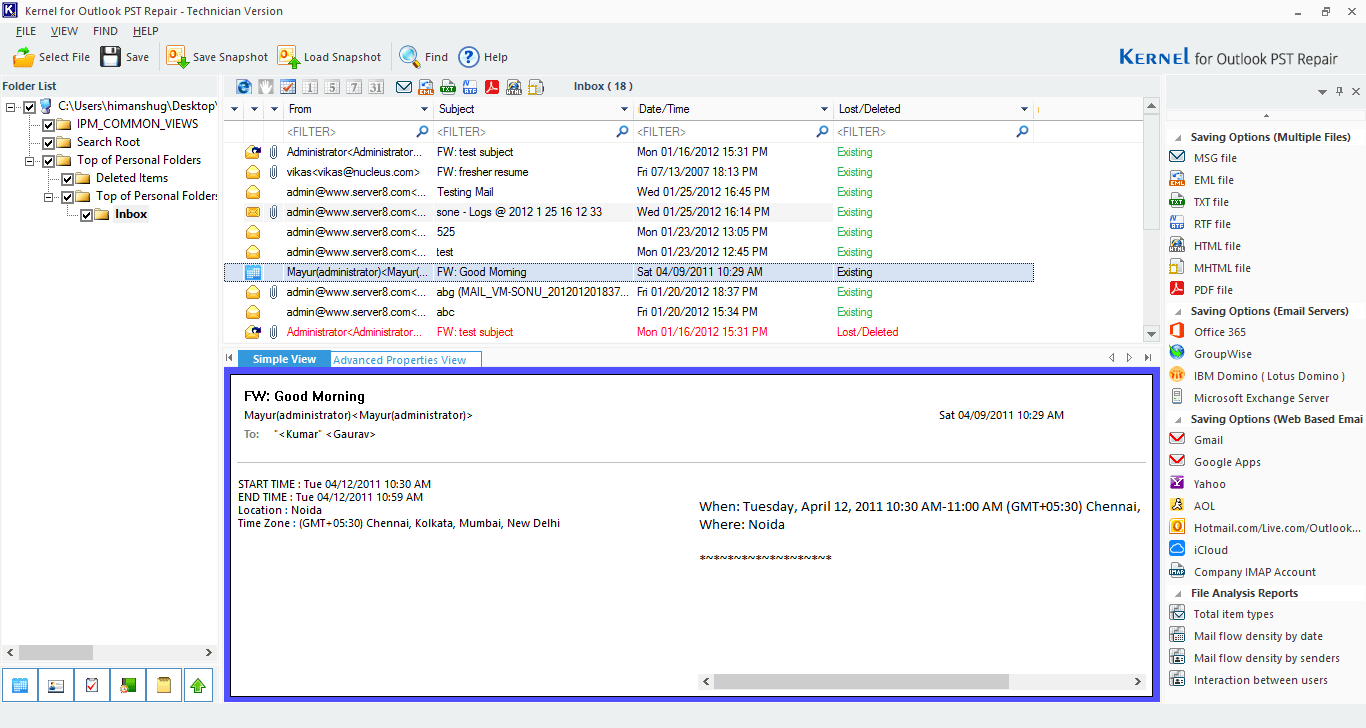
Task: Select the Find tool in the top toolbar
Action: pos(420,57)
